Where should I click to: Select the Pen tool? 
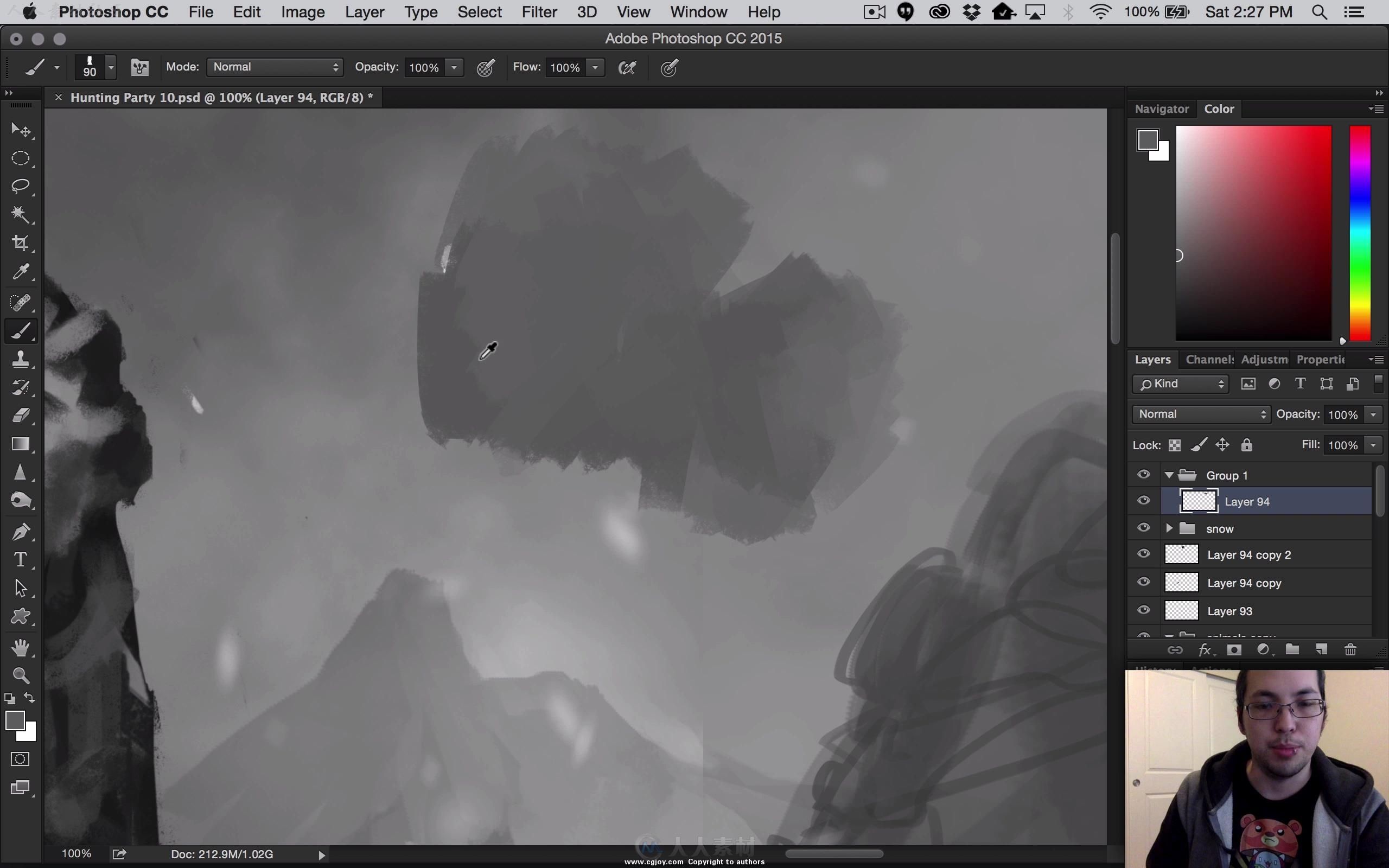click(x=21, y=532)
